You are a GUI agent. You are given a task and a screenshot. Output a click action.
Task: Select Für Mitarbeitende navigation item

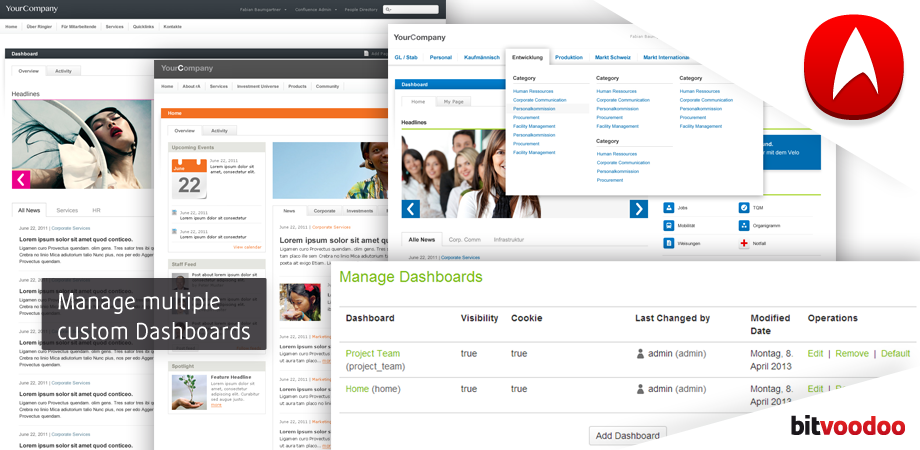79,27
